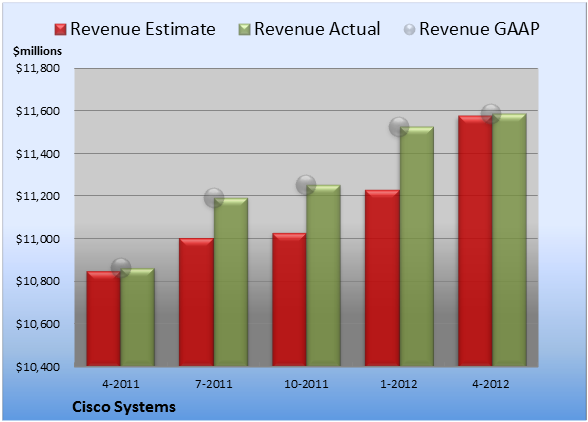
Task: Click the '$11,600' axis value
Action: pos(38,111)
